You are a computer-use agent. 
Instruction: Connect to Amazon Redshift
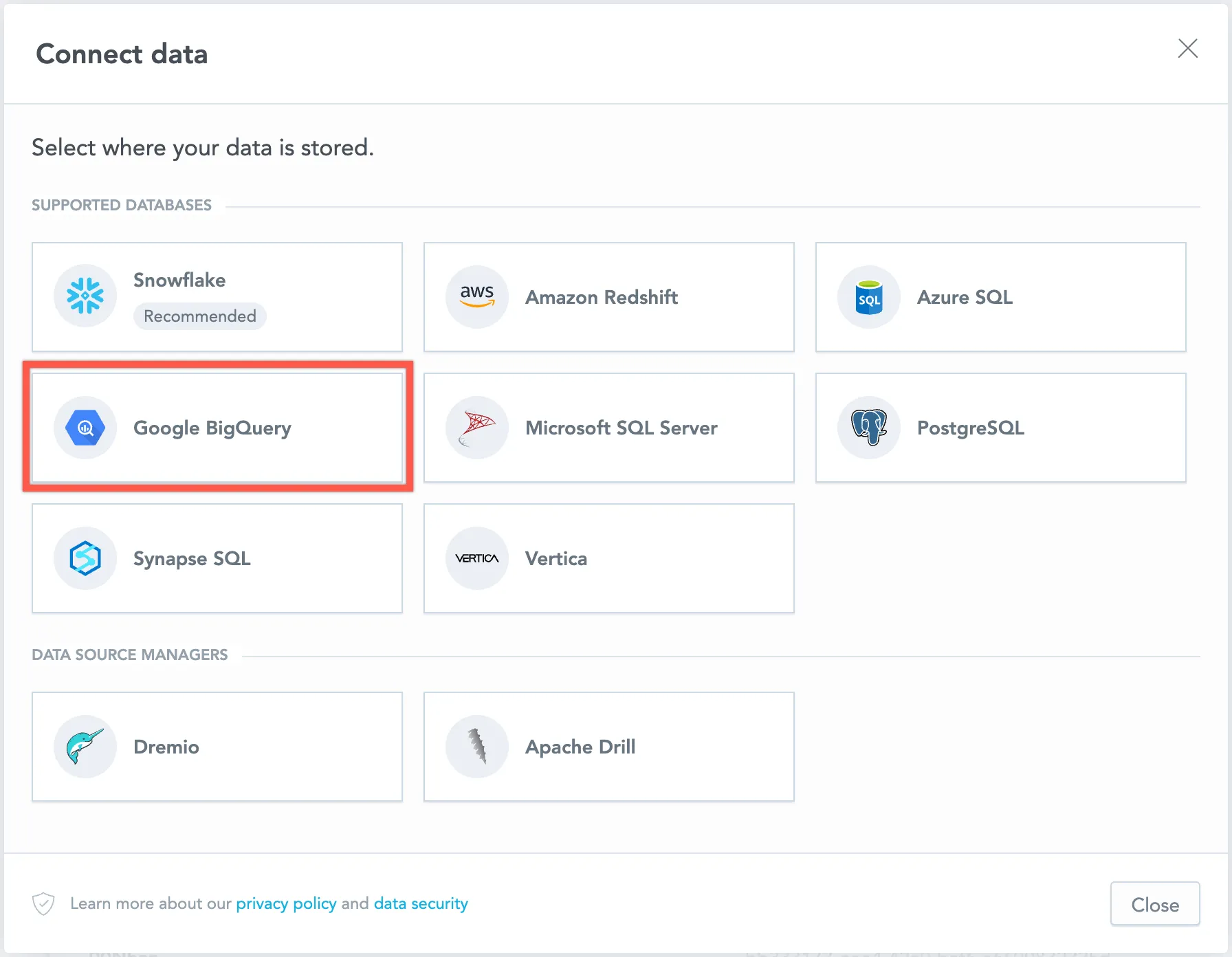[x=608, y=296]
